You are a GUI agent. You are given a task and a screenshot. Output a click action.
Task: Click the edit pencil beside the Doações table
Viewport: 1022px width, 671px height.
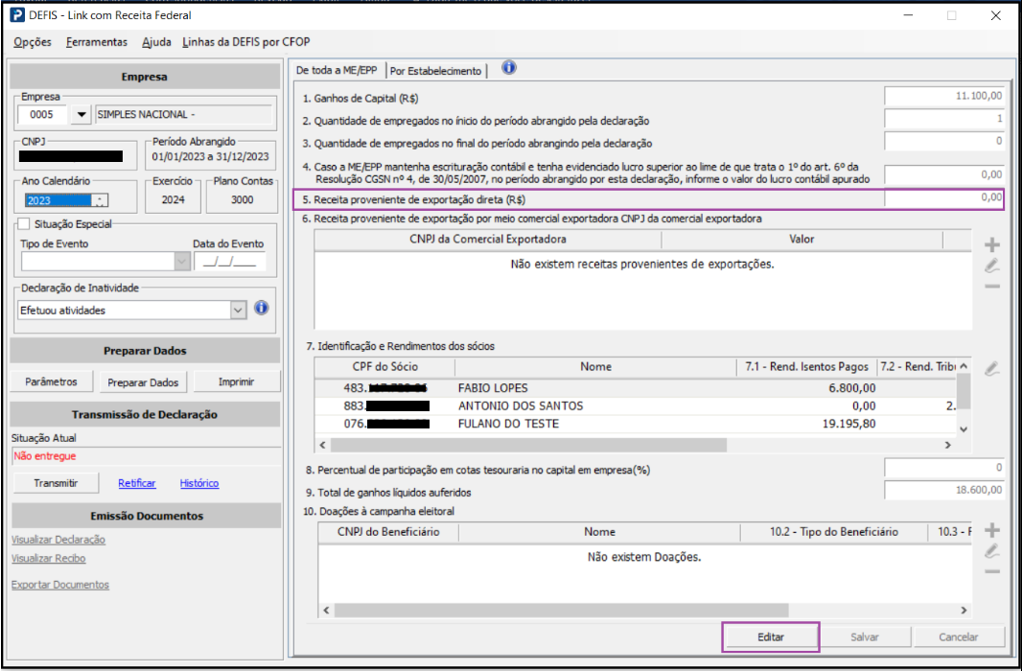[x=992, y=551]
